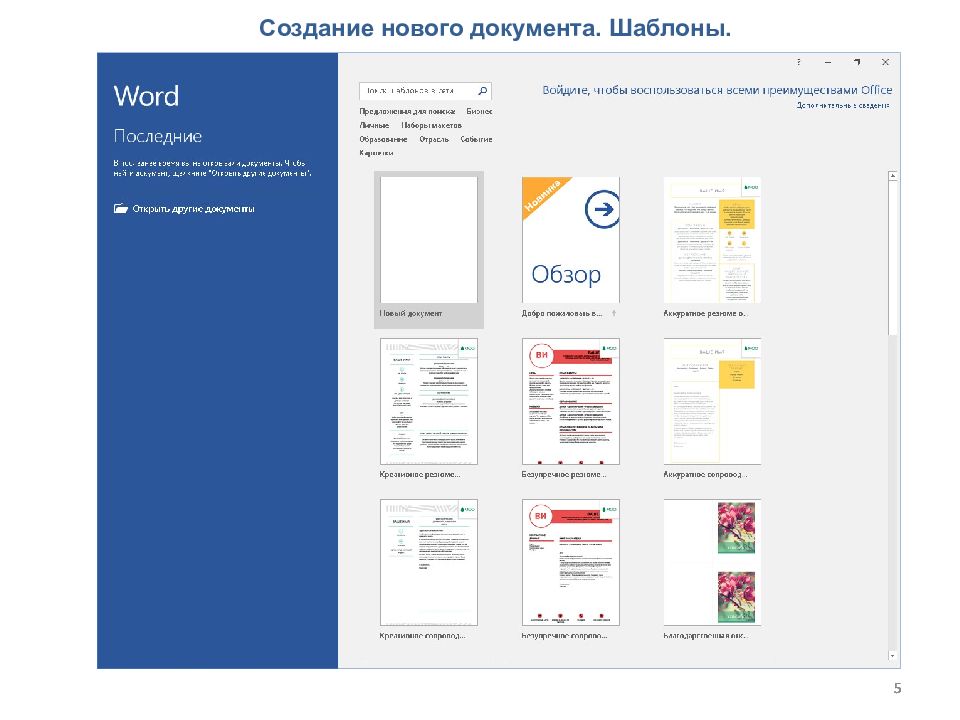Screen dimensions: 960x720
Task: Click the template list scrollbar thumb
Action: click(893, 258)
